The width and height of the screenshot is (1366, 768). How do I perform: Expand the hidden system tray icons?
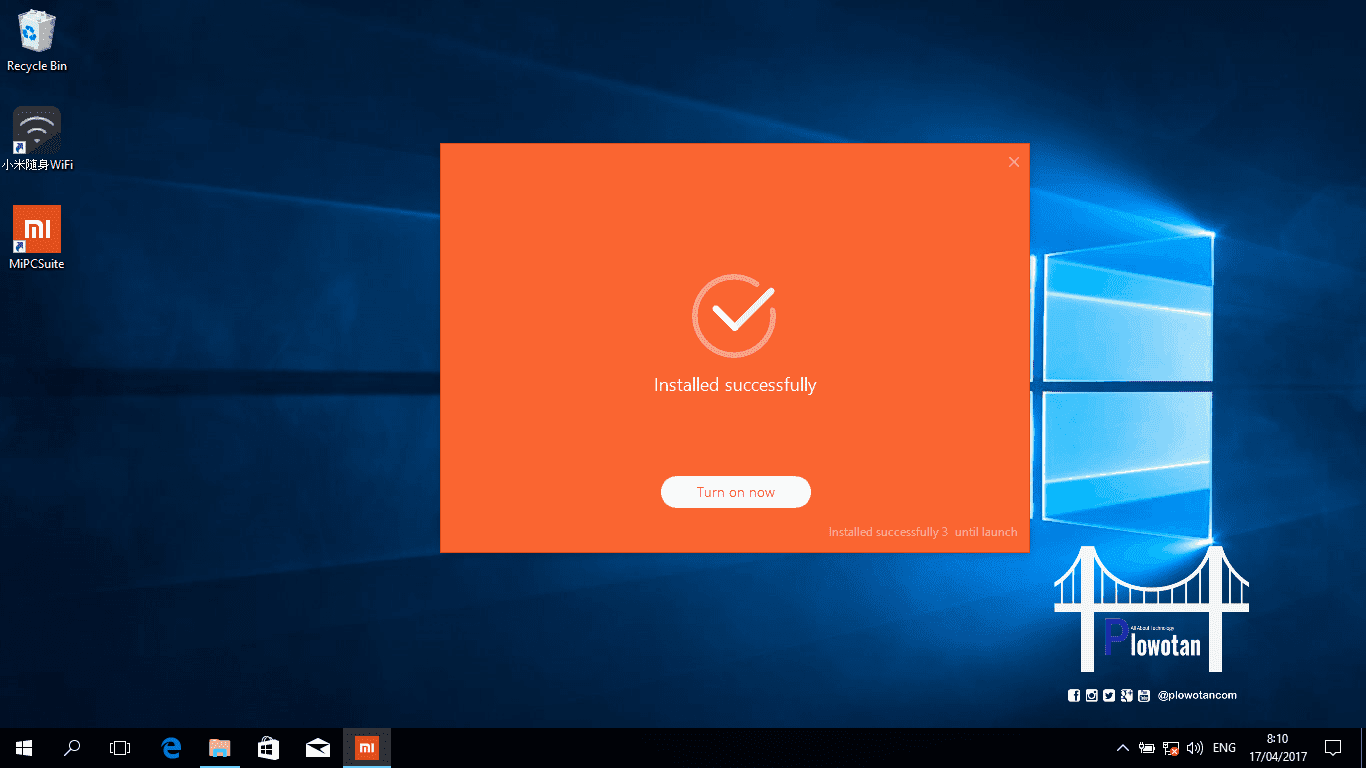1122,747
